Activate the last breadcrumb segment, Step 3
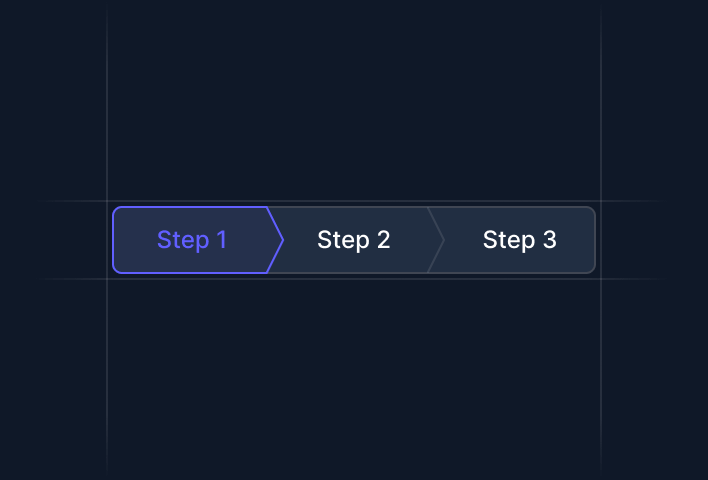 519,240
